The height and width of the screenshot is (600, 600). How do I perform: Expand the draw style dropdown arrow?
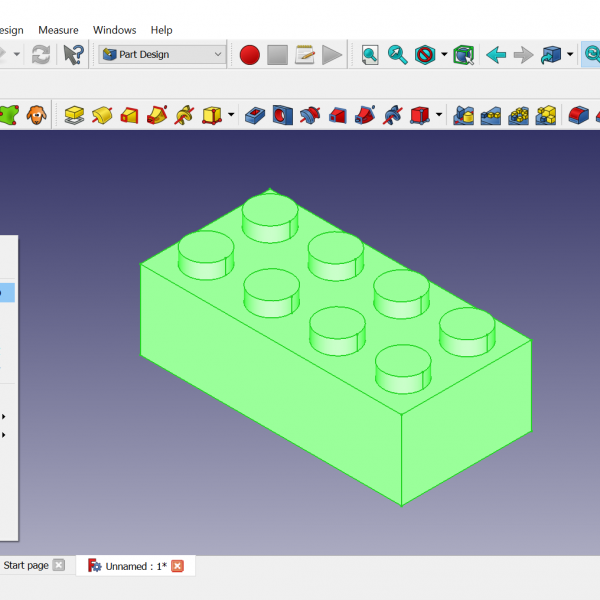click(x=443, y=55)
